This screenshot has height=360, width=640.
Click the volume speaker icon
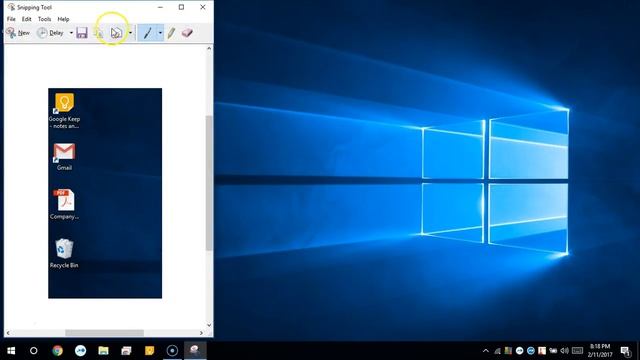click(x=564, y=351)
